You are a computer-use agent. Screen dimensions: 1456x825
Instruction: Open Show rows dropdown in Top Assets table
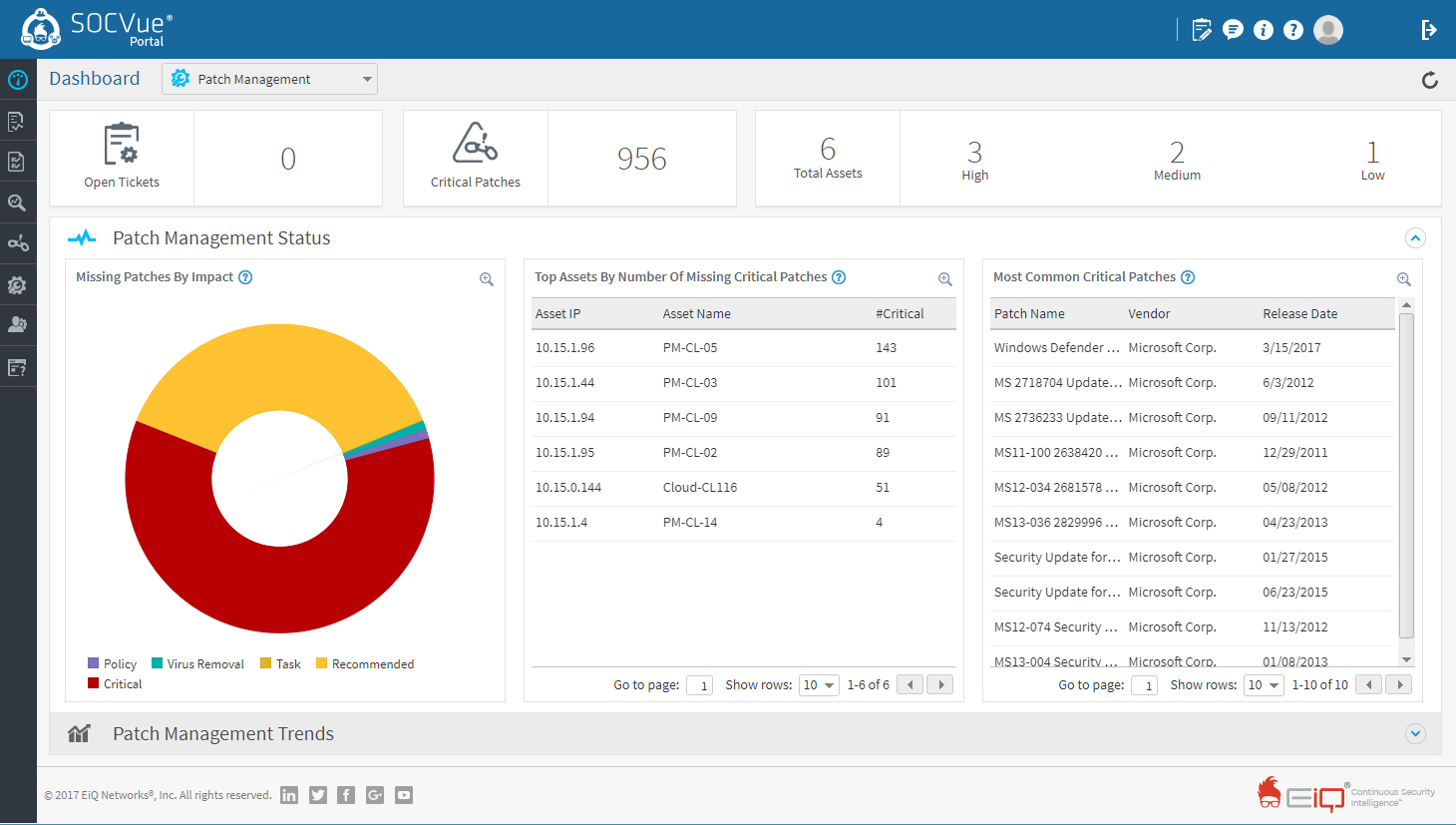pyautogui.click(x=819, y=685)
